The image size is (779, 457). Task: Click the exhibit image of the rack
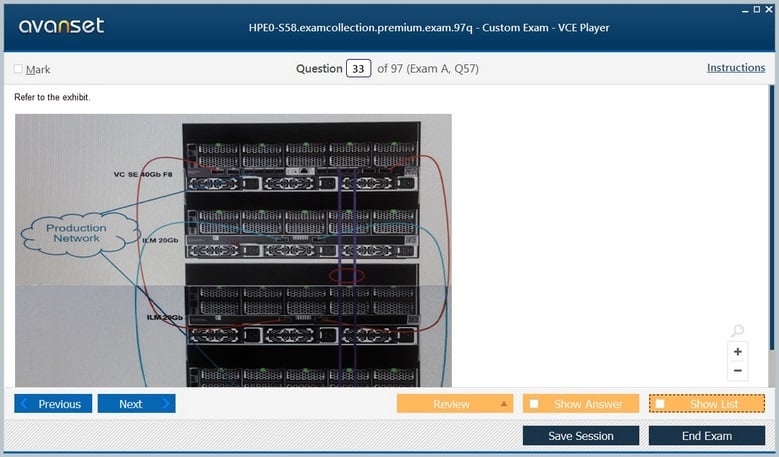[234, 250]
